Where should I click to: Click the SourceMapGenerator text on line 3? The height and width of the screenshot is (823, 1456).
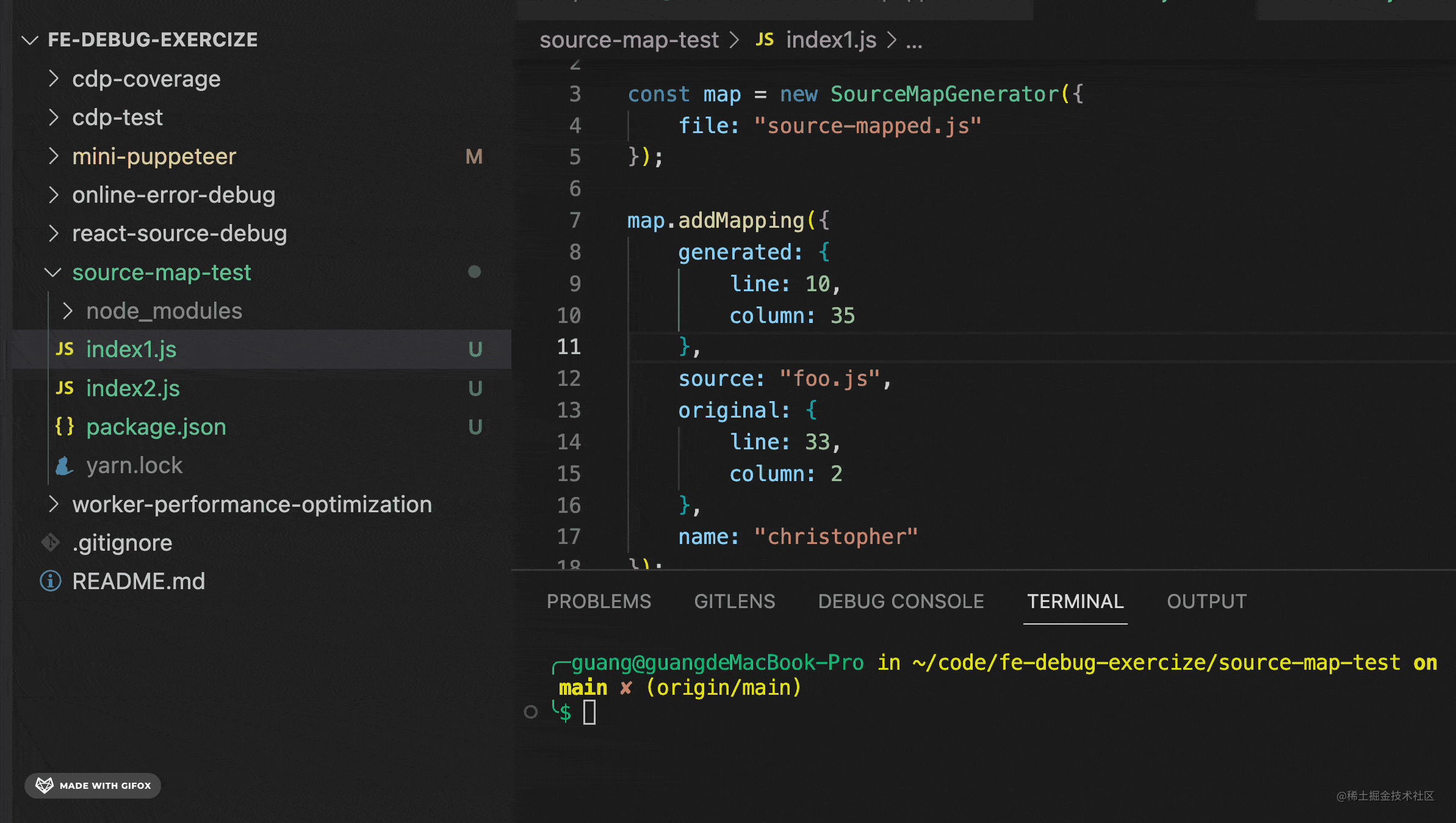click(945, 94)
